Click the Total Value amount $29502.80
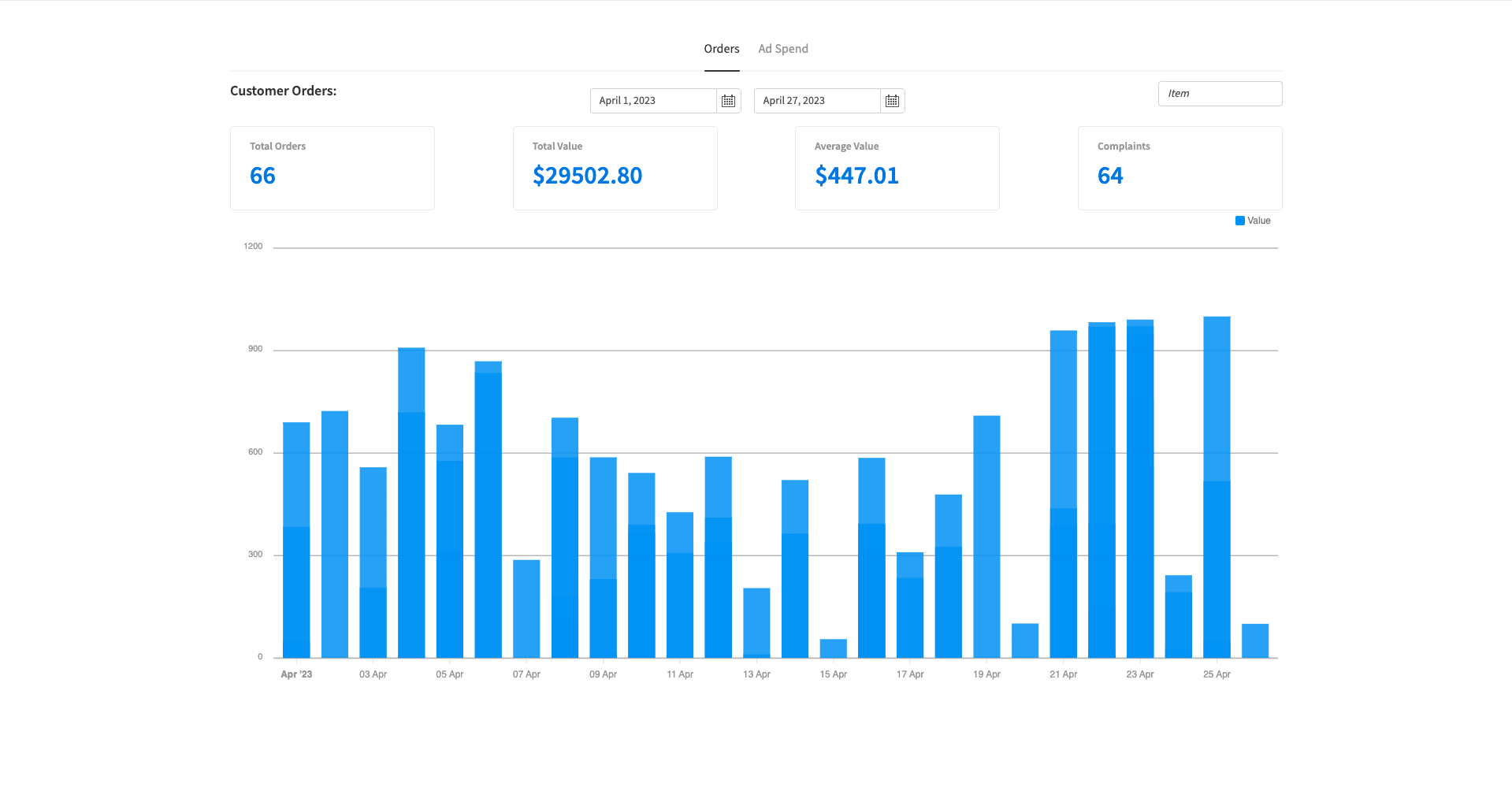 [x=588, y=176]
